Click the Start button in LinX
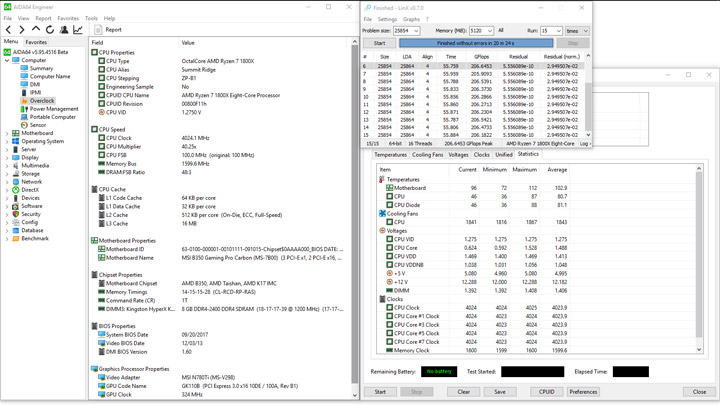 [379, 43]
